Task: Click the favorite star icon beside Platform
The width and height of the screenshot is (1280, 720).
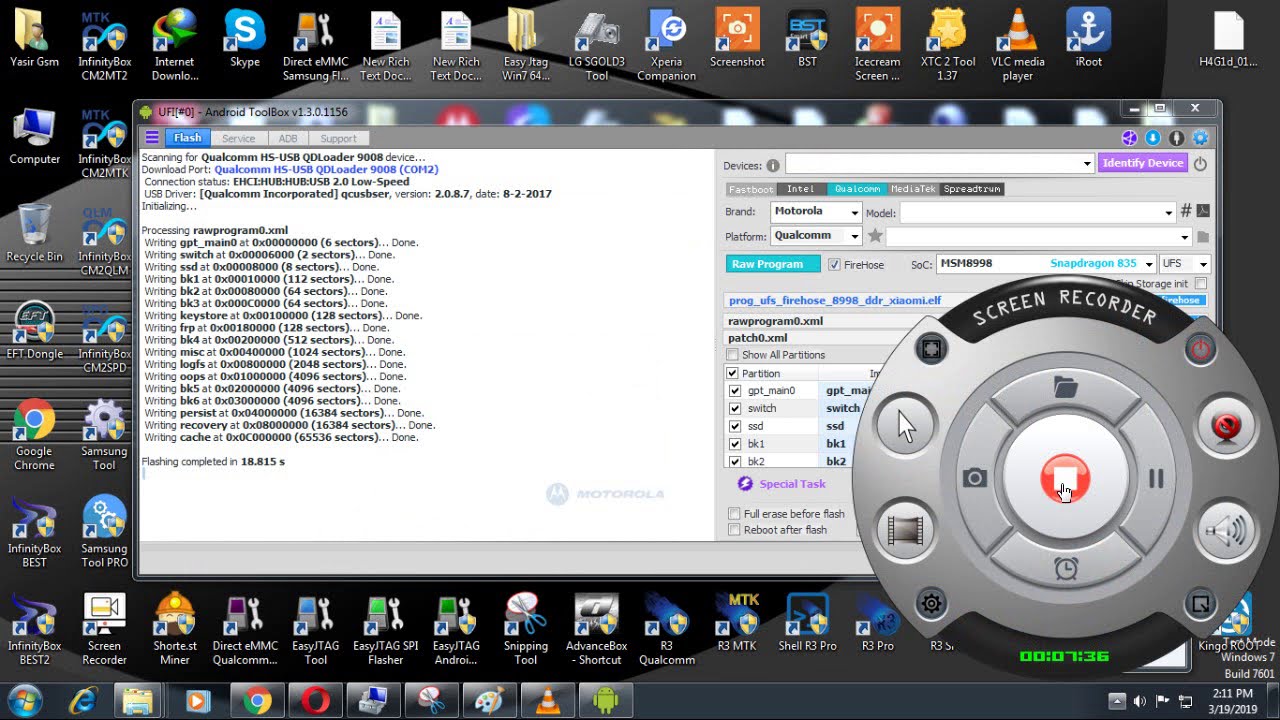Action: pos(875,236)
